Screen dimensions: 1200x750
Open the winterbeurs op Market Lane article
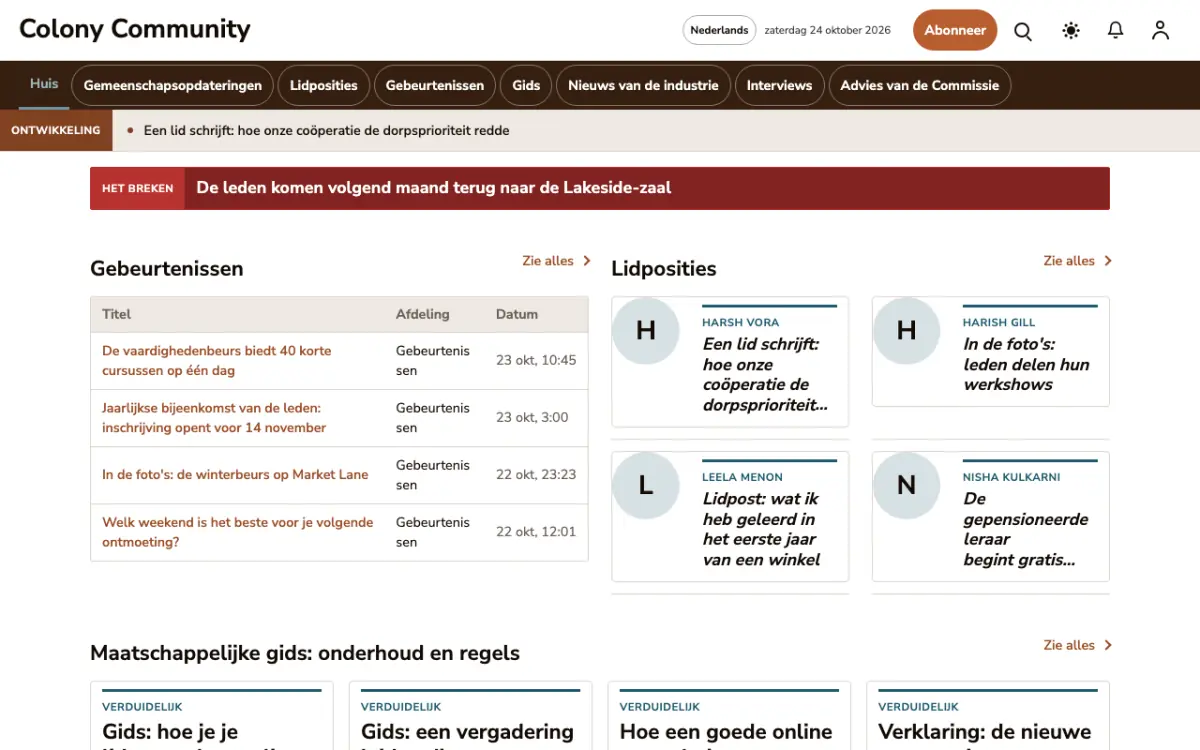click(x=235, y=474)
